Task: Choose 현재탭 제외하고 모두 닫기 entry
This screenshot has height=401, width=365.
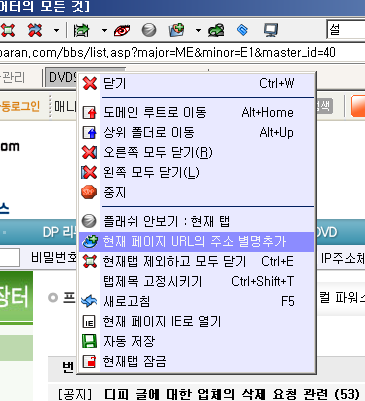Action: (197, 262)
